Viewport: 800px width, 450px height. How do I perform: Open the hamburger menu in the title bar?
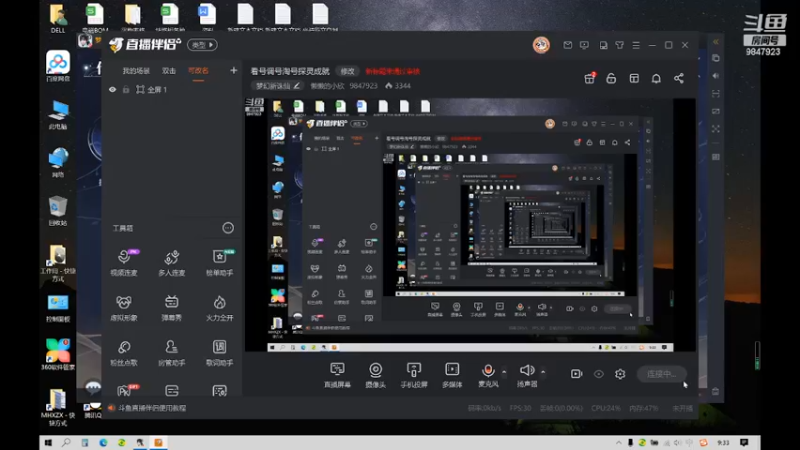pos(636,45)
